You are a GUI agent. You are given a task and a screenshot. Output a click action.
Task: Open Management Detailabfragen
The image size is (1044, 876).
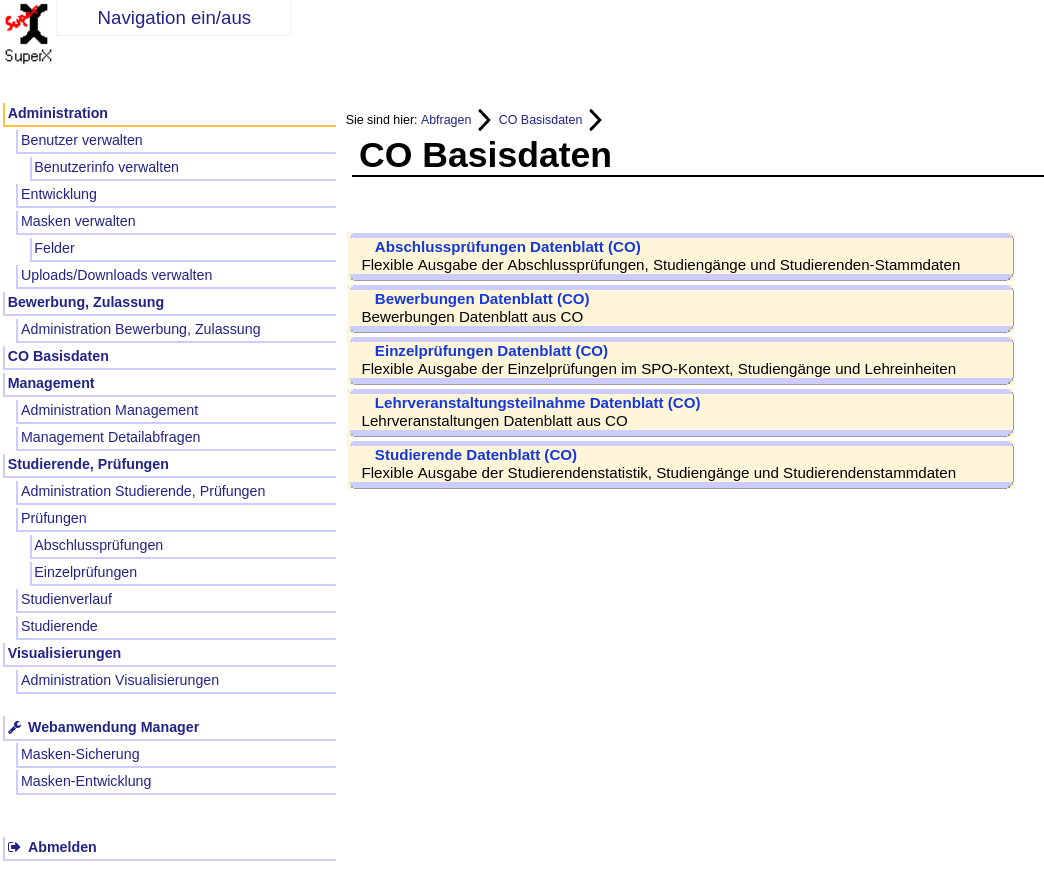pos(110,437)
